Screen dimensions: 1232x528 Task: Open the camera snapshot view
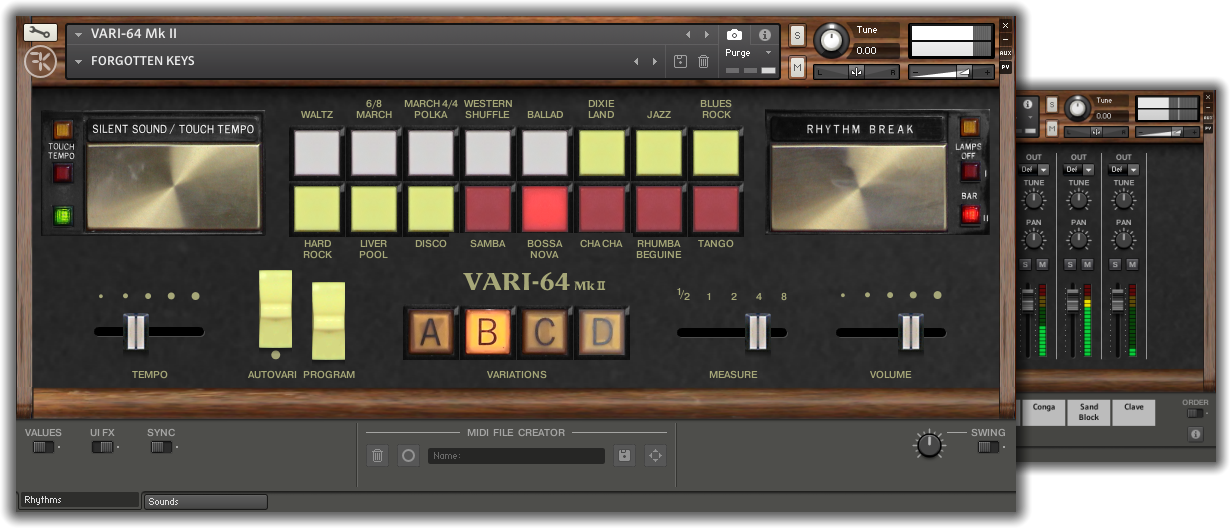(734, 34)
